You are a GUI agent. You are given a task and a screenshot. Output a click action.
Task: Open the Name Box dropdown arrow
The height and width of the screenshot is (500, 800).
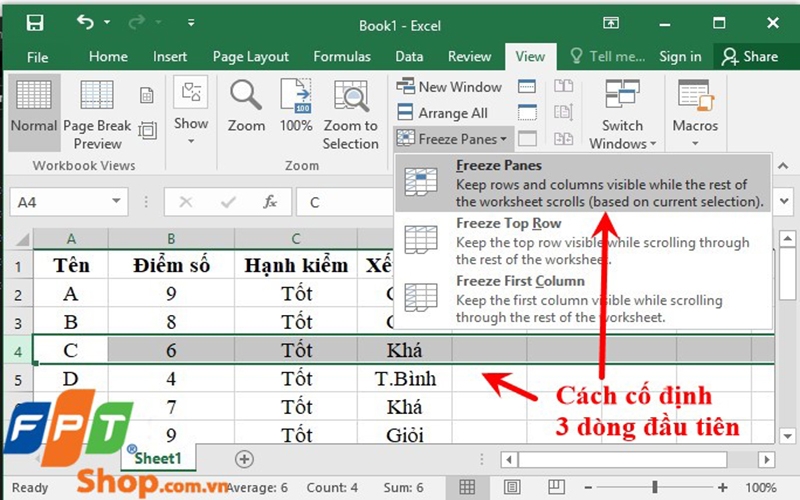(116, 201)
